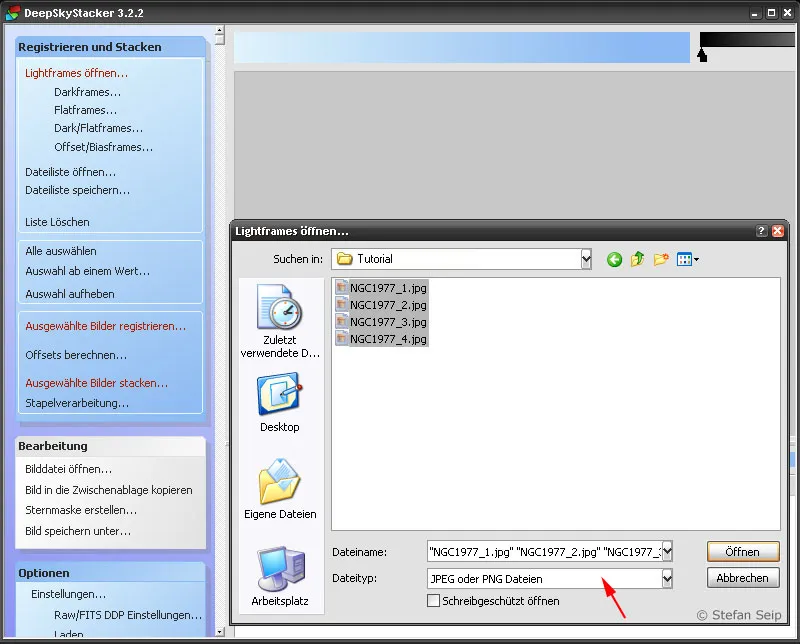Click Dark/Flatframes link in sidebar
The width and height of the screenshot is (800, 644).
(x=98, y=128)
